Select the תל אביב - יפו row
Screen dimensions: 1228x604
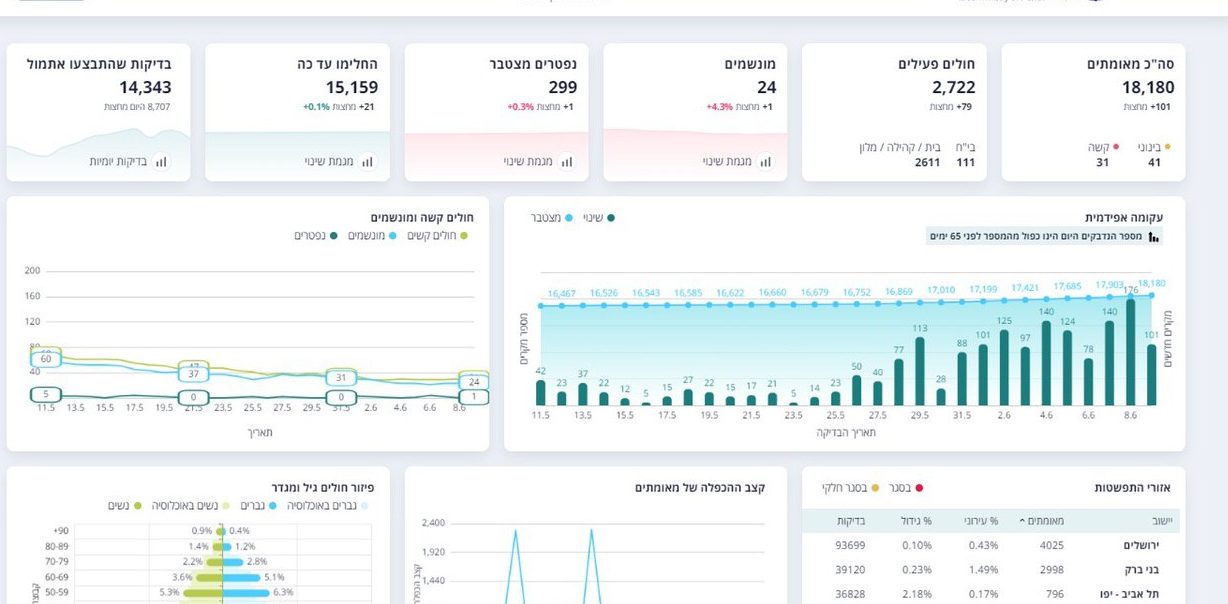[991, 594]
